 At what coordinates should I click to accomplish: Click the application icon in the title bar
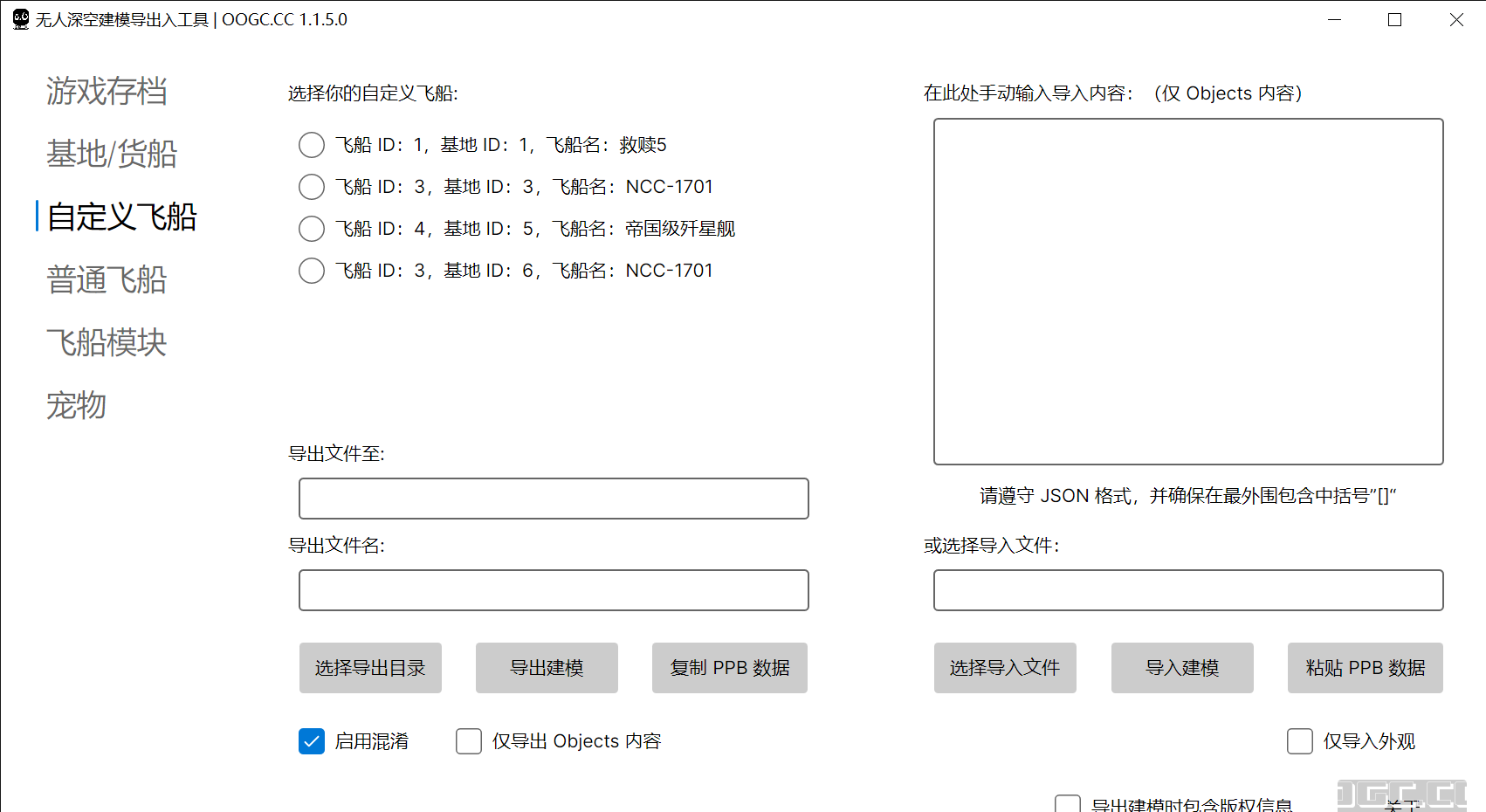click(19, 19)
